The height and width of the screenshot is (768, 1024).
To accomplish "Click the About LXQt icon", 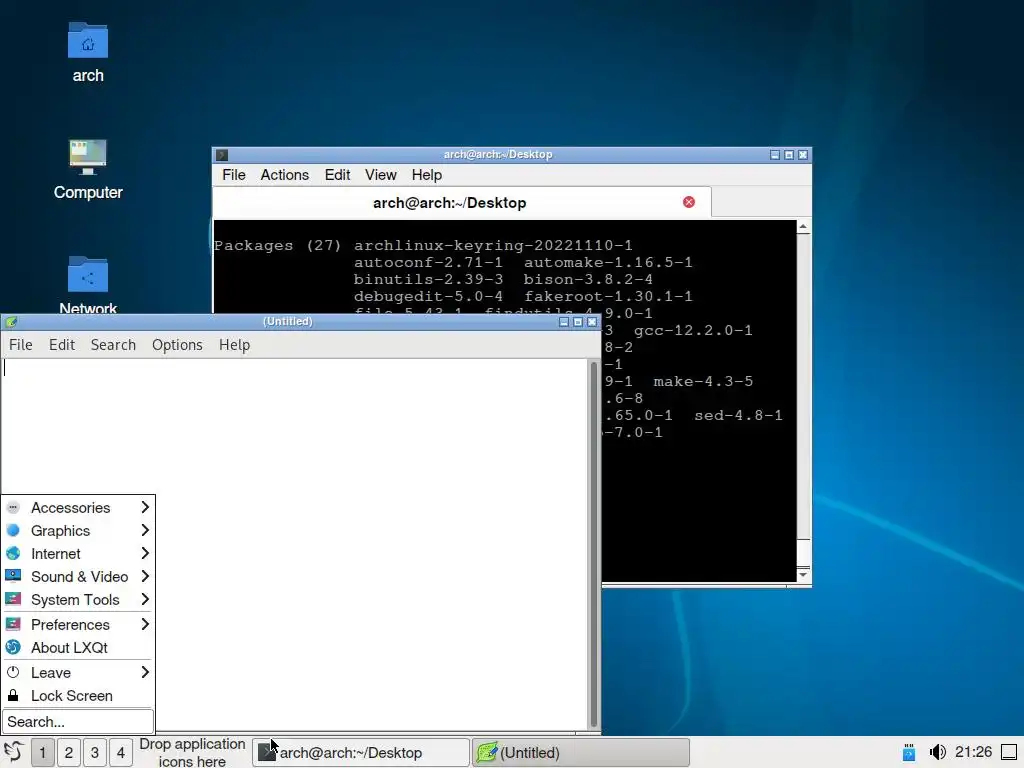I will coord(13,647).
